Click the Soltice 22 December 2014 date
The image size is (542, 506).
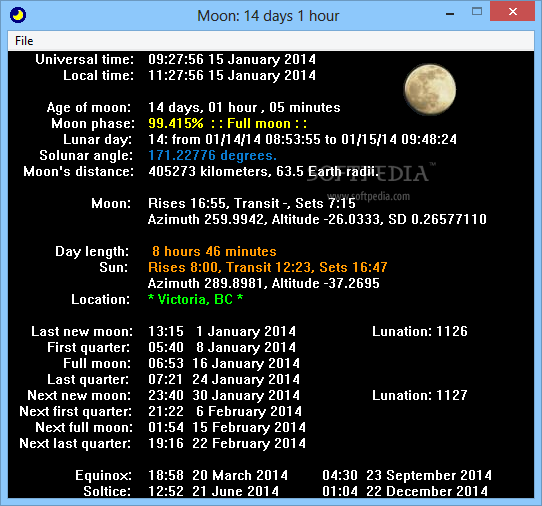pyautogui.click(x=405, y=491)
